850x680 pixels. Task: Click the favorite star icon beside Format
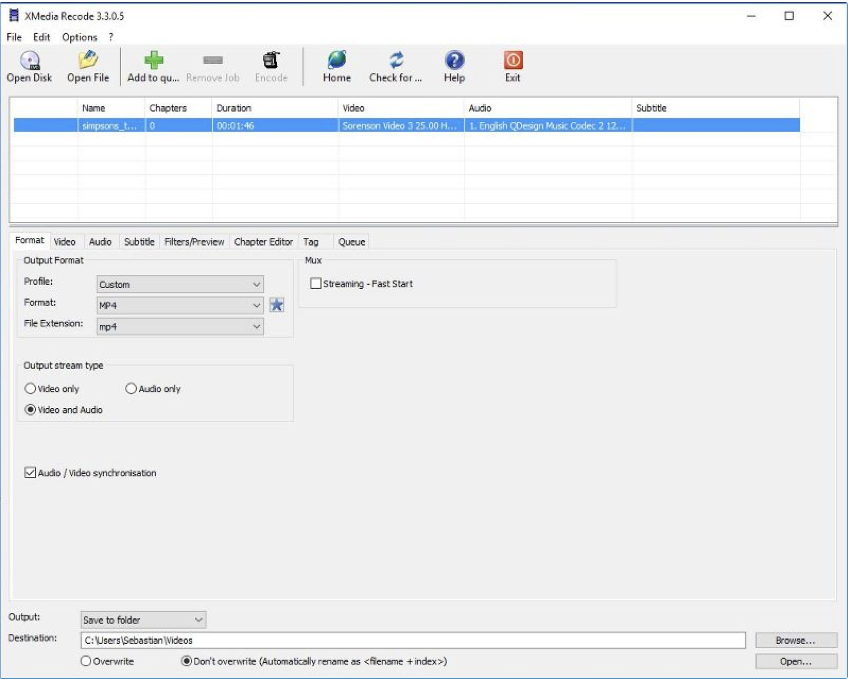point(276,305)
